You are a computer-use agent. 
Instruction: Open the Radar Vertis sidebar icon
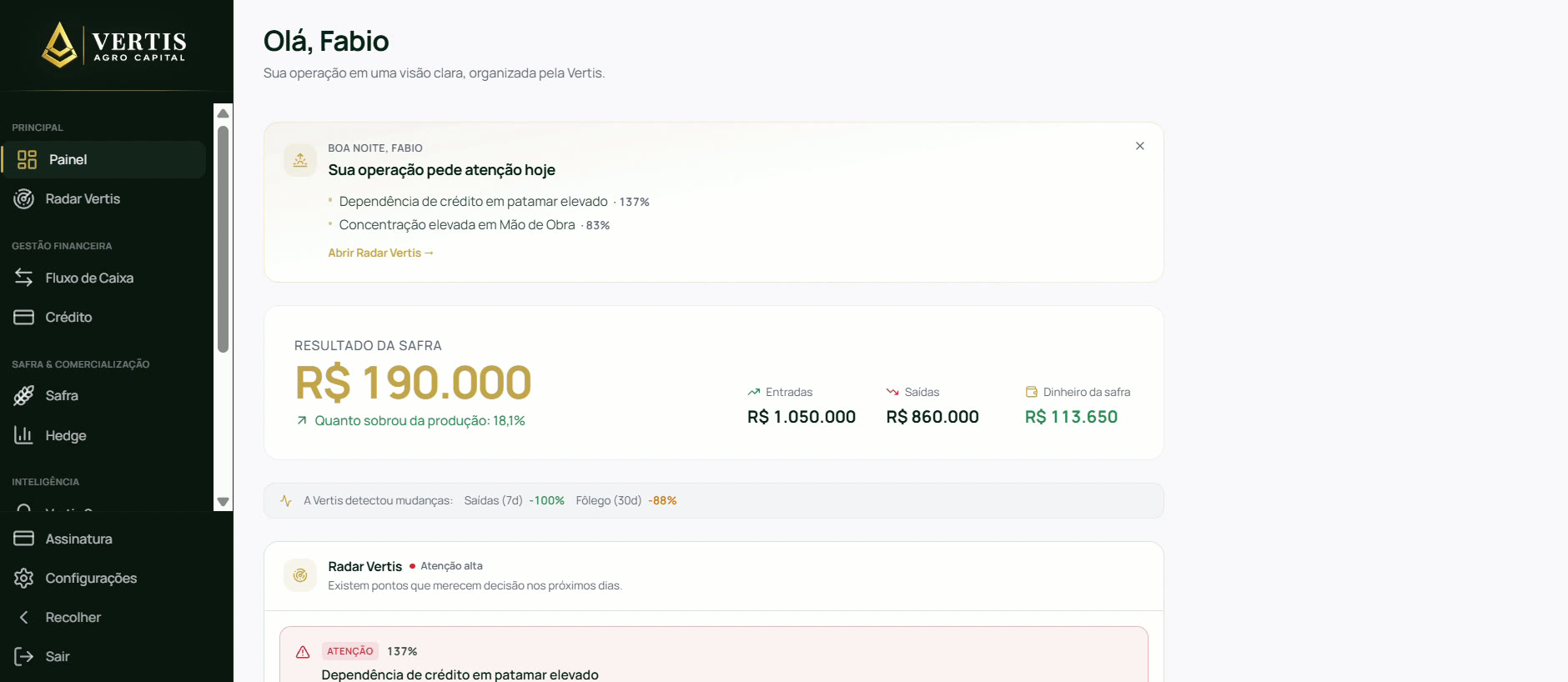point(24,198)
